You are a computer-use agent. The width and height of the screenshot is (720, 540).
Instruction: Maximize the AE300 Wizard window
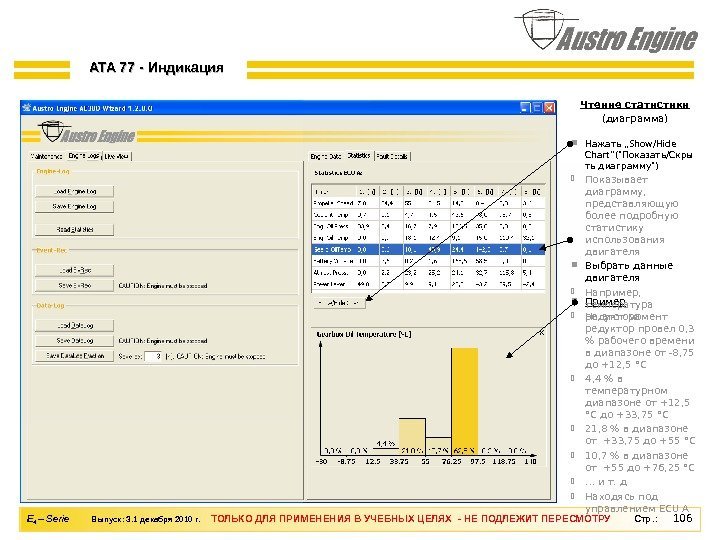(537, 108)
